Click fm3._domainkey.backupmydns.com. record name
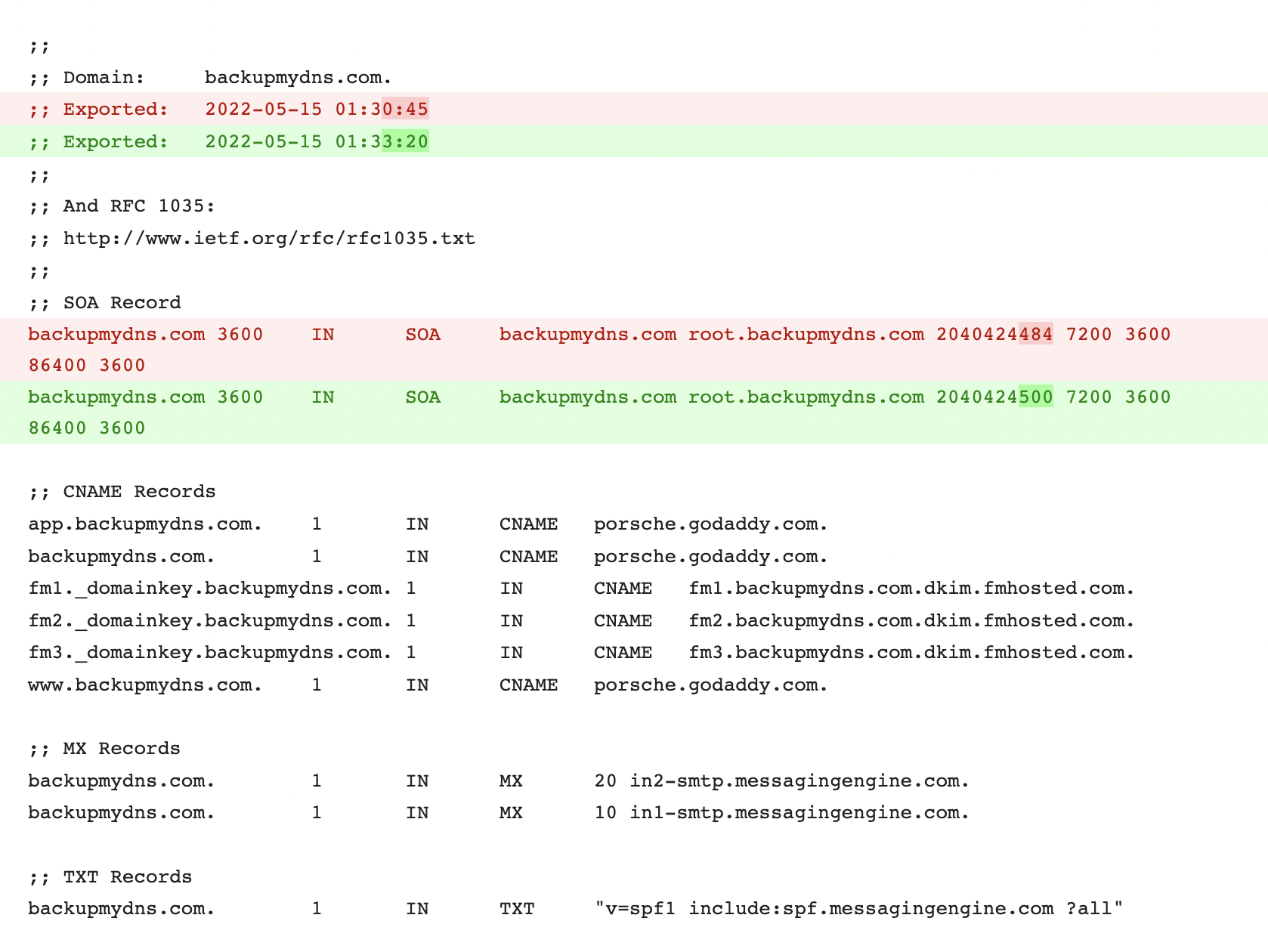 pyautogui.click(x=210, y=652)
